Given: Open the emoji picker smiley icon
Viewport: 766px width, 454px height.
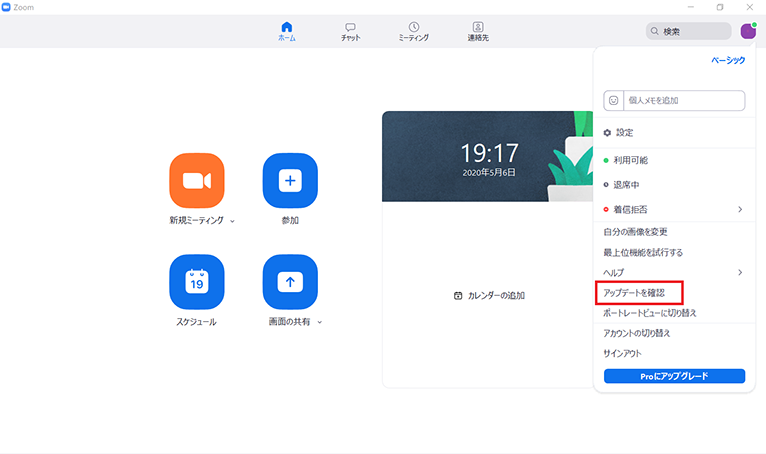Looking at the screenshot, I should (614, 100).
